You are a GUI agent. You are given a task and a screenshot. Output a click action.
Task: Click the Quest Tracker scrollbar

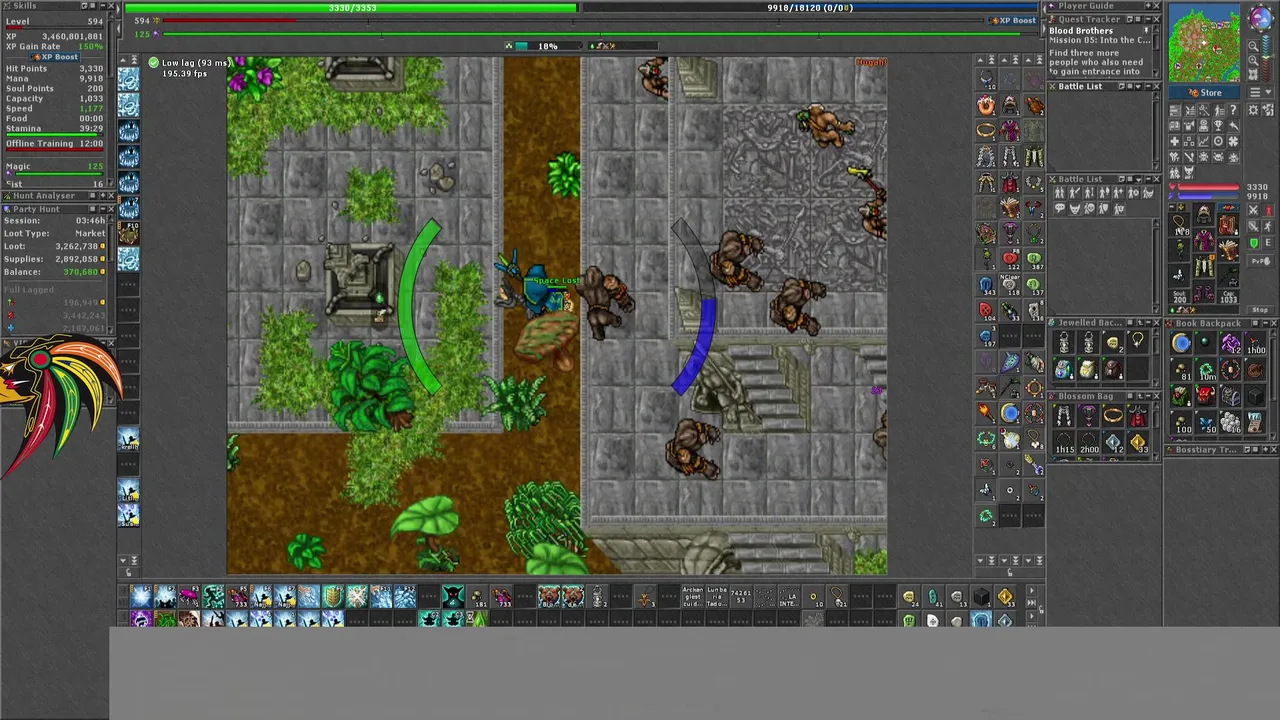pos(1156,51)
